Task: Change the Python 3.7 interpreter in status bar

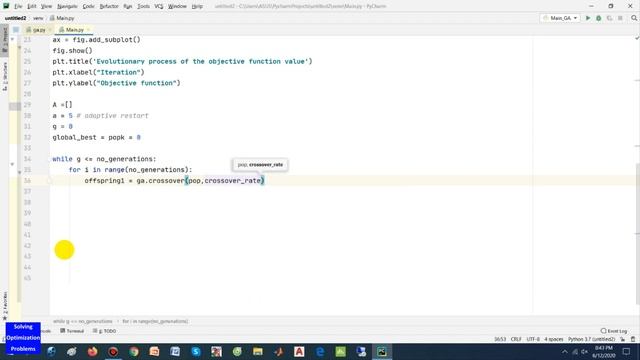Action: coord(591,339)
